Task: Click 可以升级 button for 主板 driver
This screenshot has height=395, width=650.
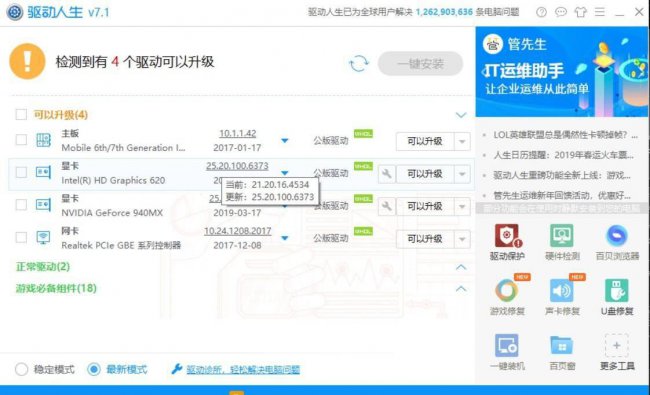Action: coord(425,141)
